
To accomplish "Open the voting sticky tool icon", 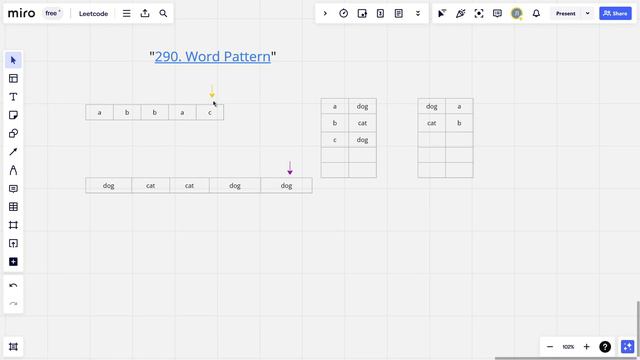I will [x=362, y=13].
